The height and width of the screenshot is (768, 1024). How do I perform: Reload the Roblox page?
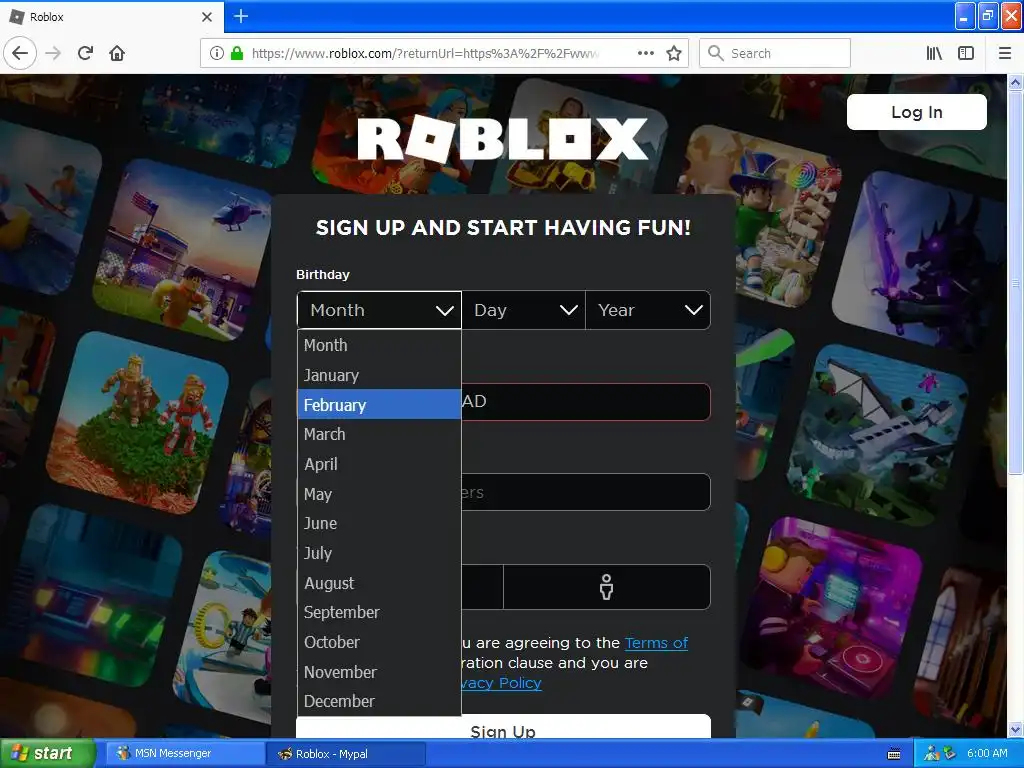(x=85, y=53)
